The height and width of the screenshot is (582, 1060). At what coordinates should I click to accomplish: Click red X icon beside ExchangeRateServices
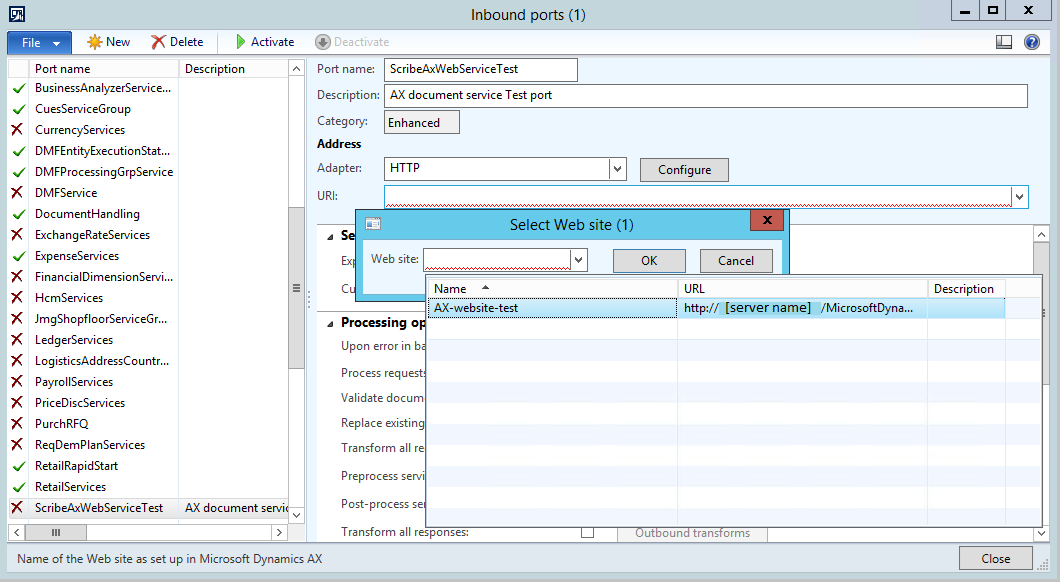pos(18,235)
